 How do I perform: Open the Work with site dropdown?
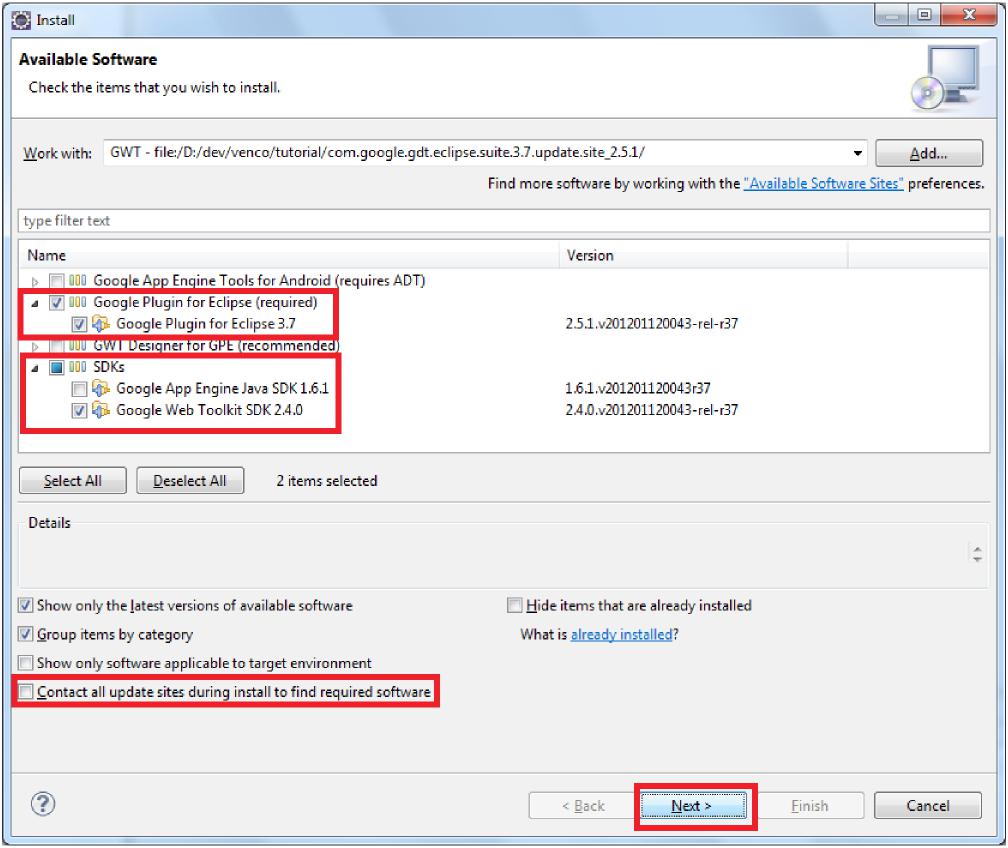(857, 153)
